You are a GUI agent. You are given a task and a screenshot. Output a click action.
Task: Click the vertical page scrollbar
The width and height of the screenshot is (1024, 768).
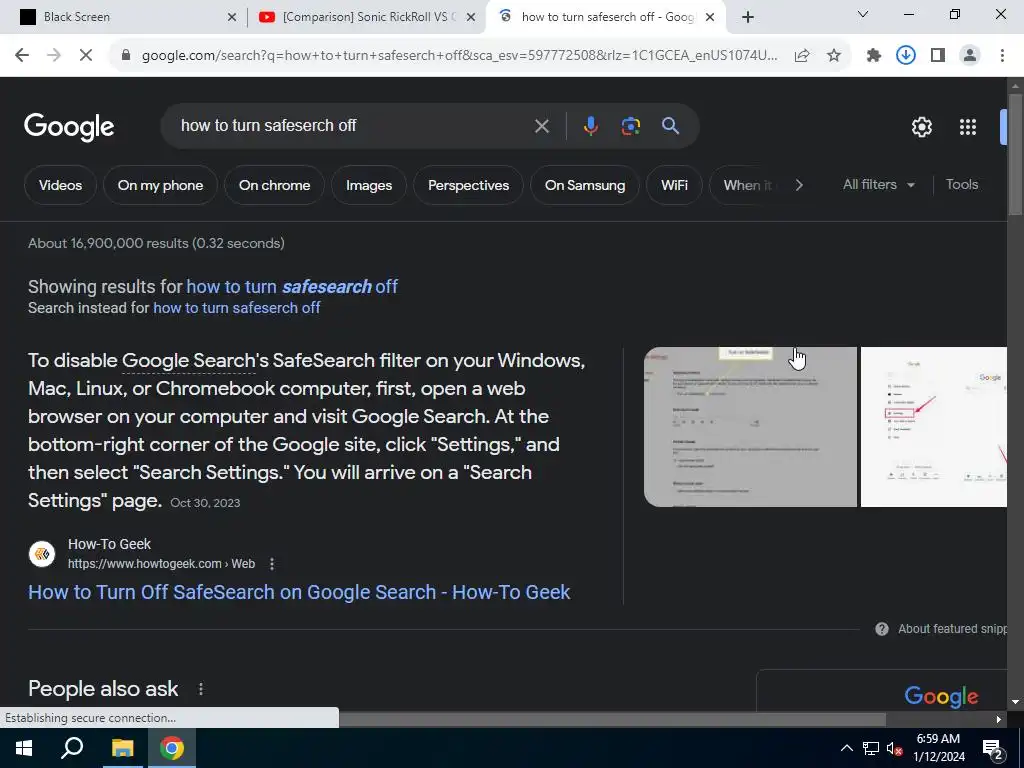coord(1015,154)
